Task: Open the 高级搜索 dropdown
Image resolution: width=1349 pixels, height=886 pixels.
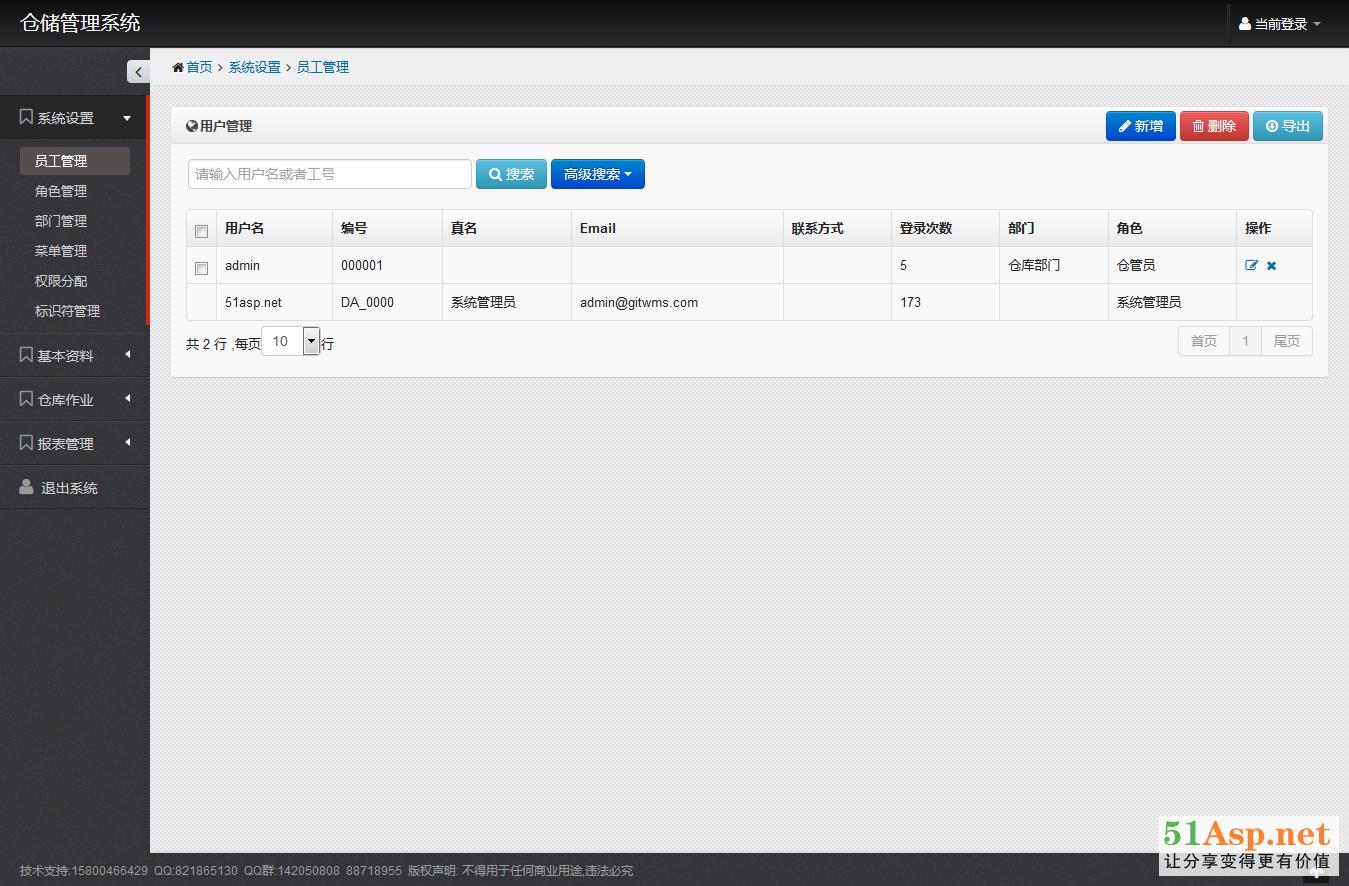Action: (x=597, y=174)
